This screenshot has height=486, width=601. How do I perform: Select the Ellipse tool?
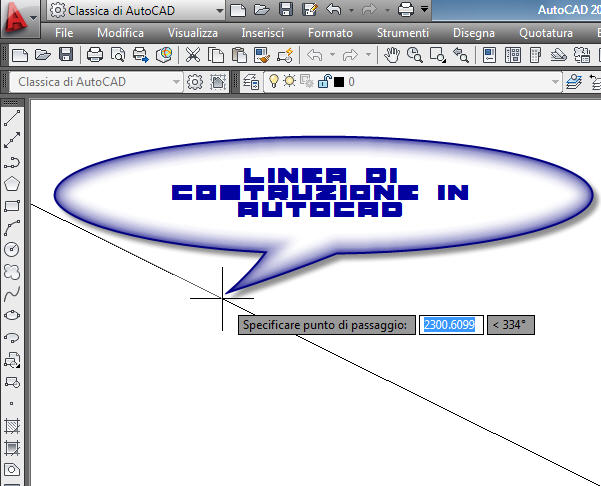pos(12,315)
